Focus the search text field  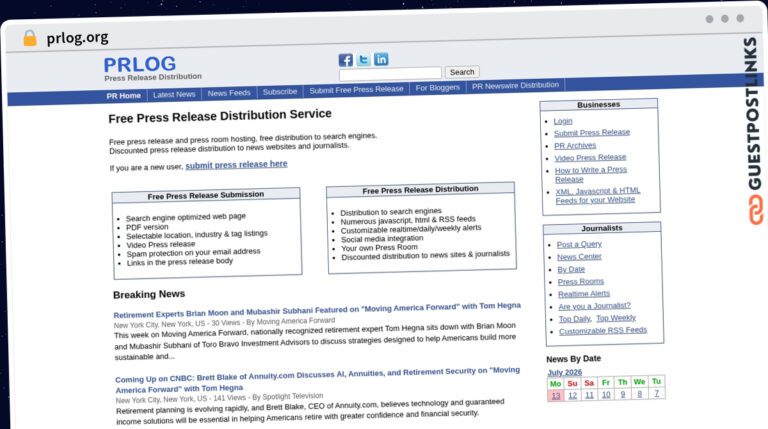(x=390, y=73)
